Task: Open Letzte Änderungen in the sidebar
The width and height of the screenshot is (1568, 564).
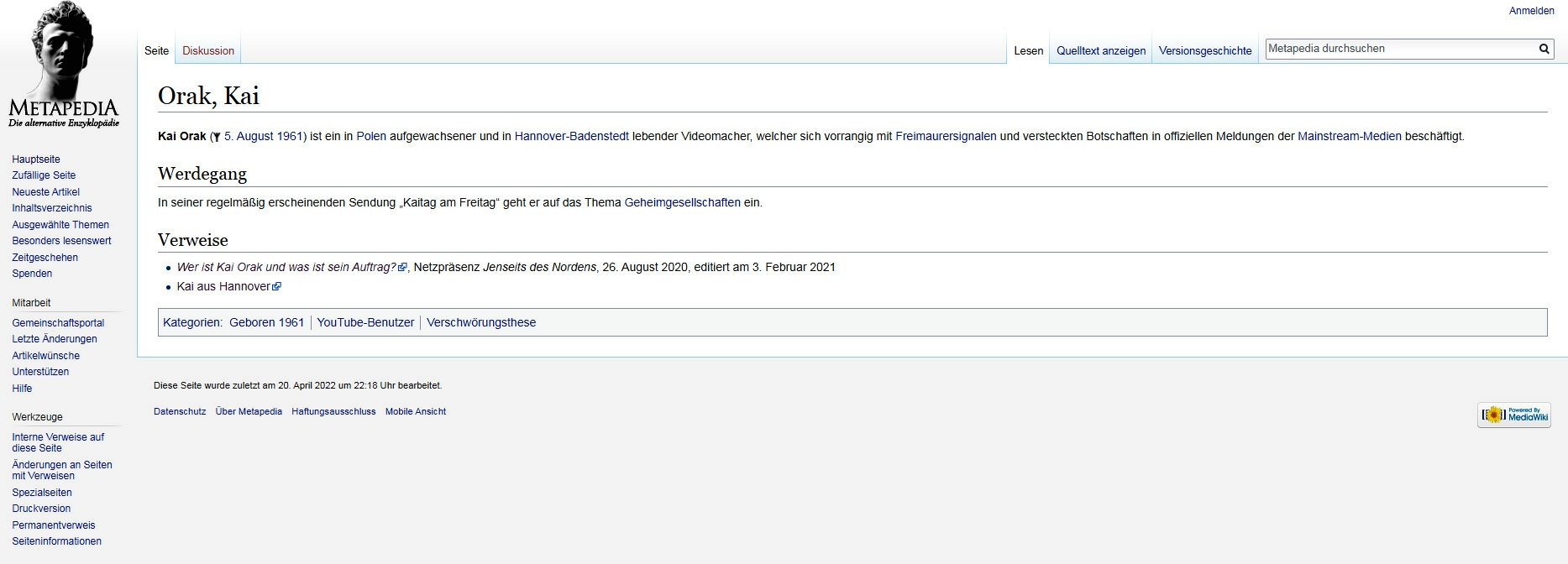Action: [55, 339]
